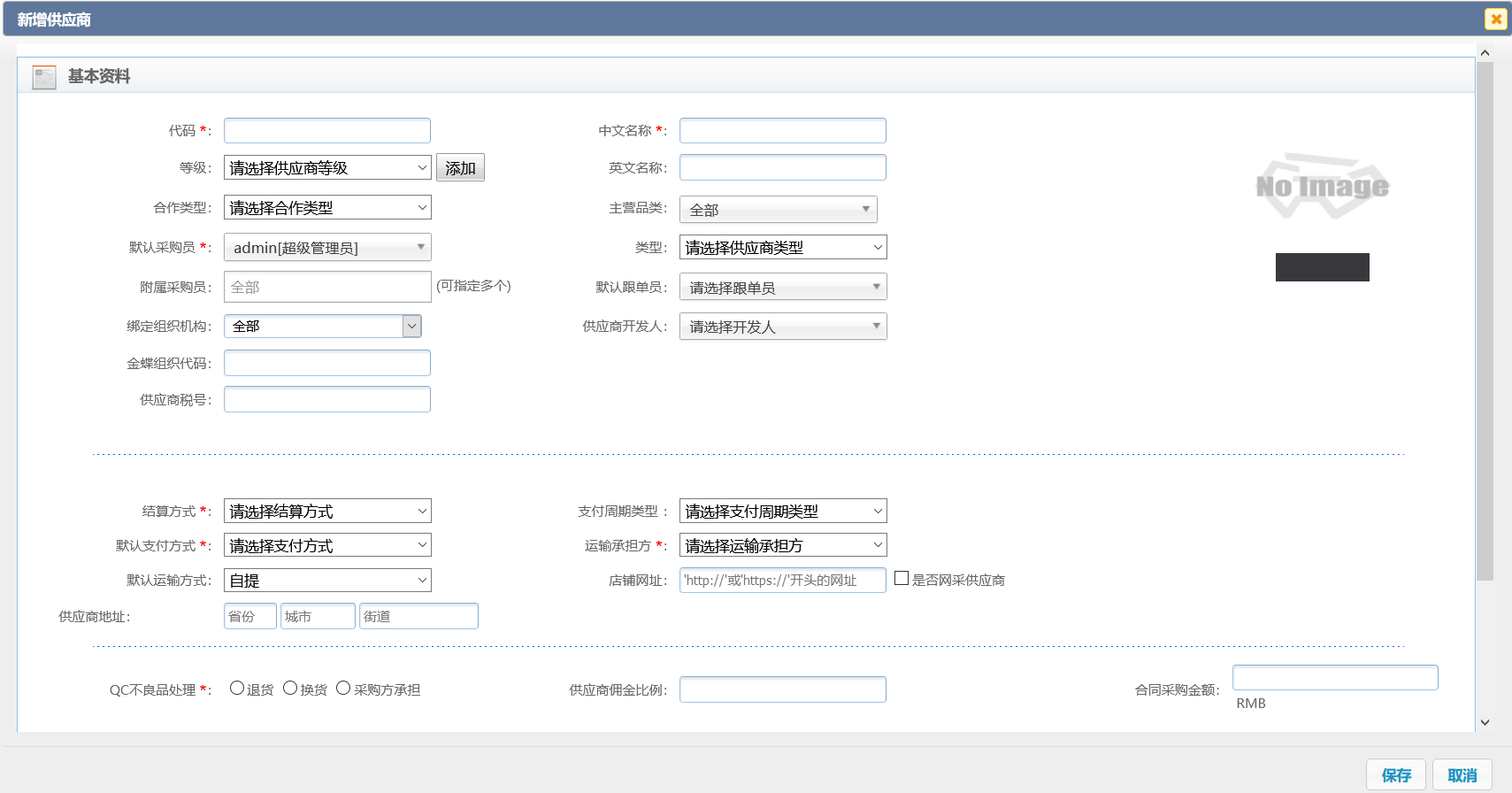
Task: Click the No Image placeholder thumbnail
Action: [1322, 186]
